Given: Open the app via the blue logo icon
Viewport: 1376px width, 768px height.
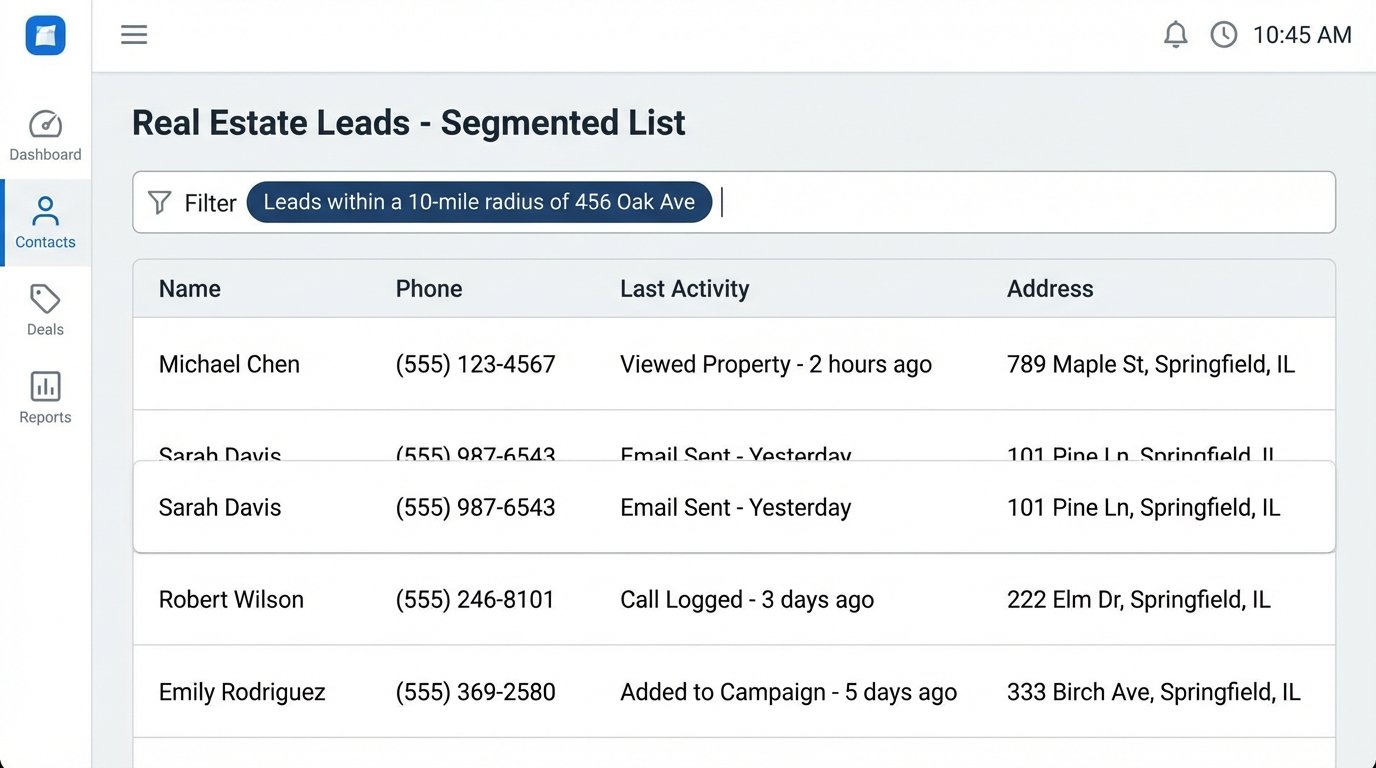Looking at the screenshot, I should coord(44,35).
